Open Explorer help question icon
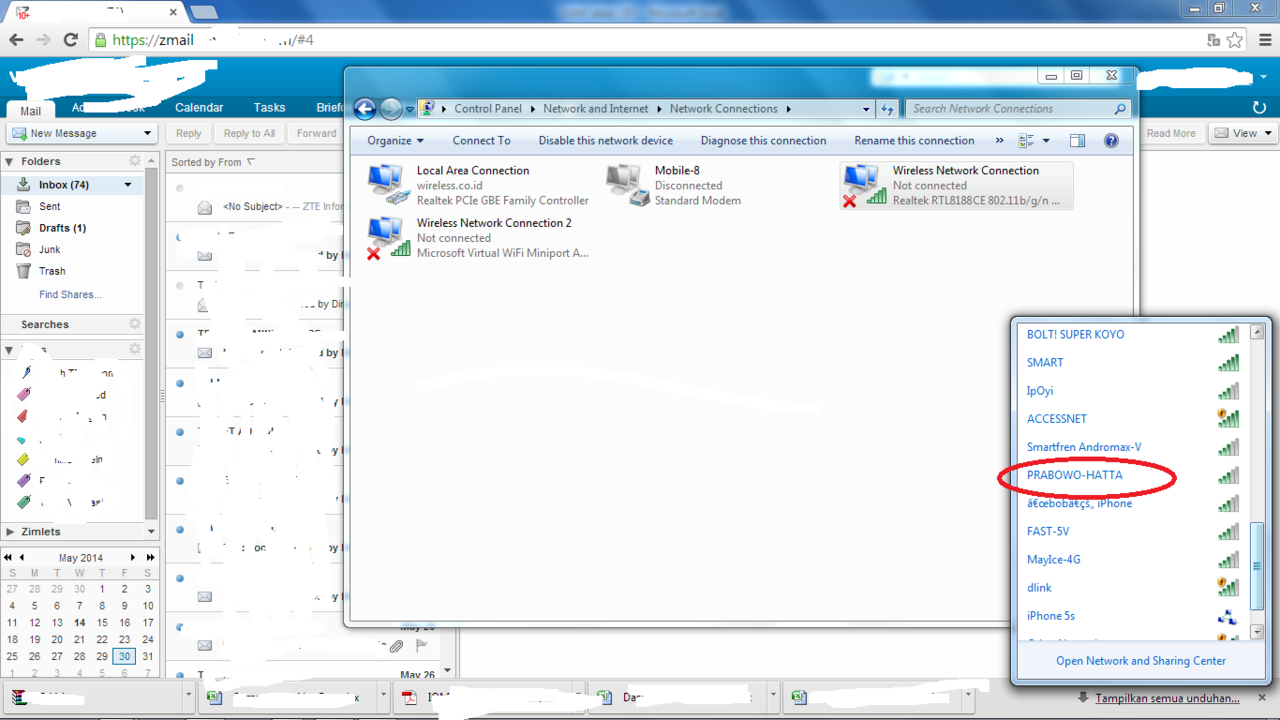Viewport: 1280px width, 720px height. point(1111,141)
